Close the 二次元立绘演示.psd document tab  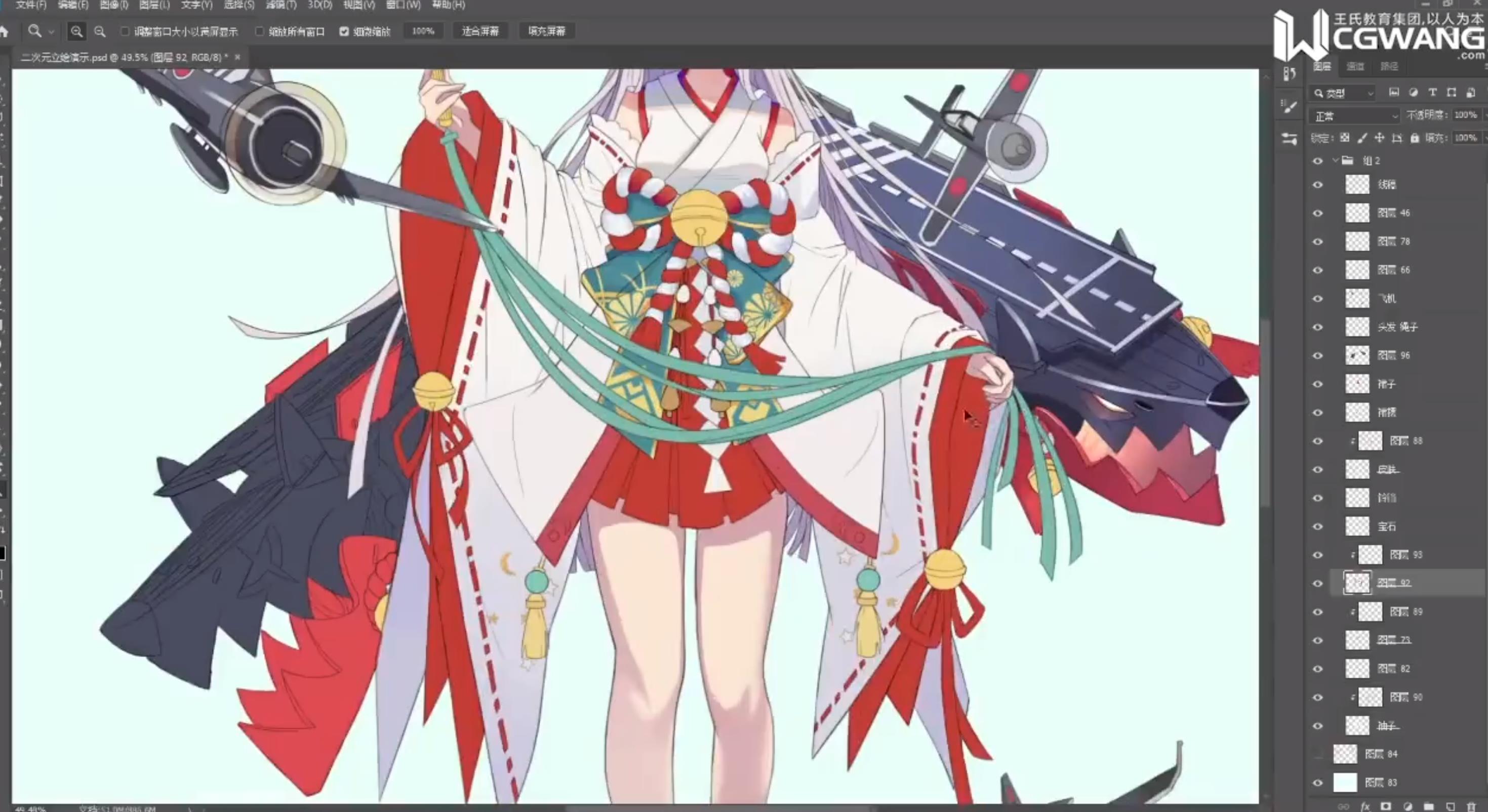click(x=237, y=57)
